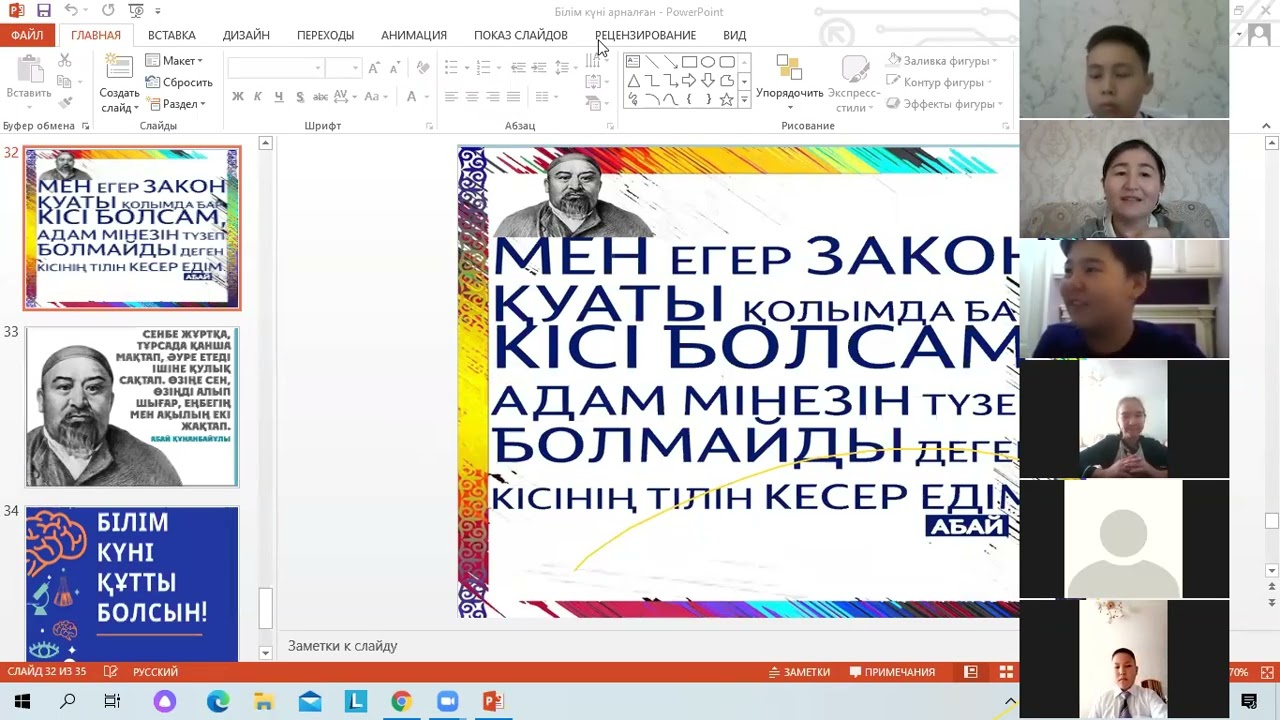
Task: Switch to the ВСТАВКА ribbon tab
Action: (171, 35)
